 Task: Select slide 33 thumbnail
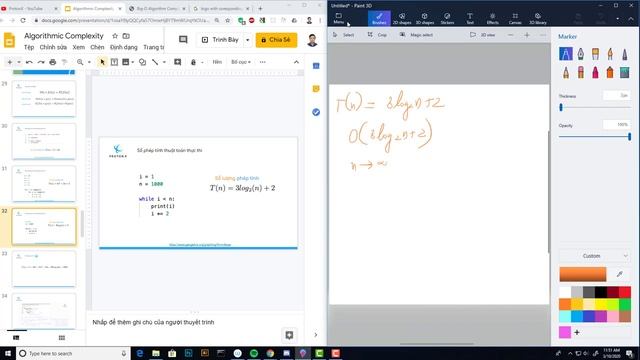[x=44, y=269]
